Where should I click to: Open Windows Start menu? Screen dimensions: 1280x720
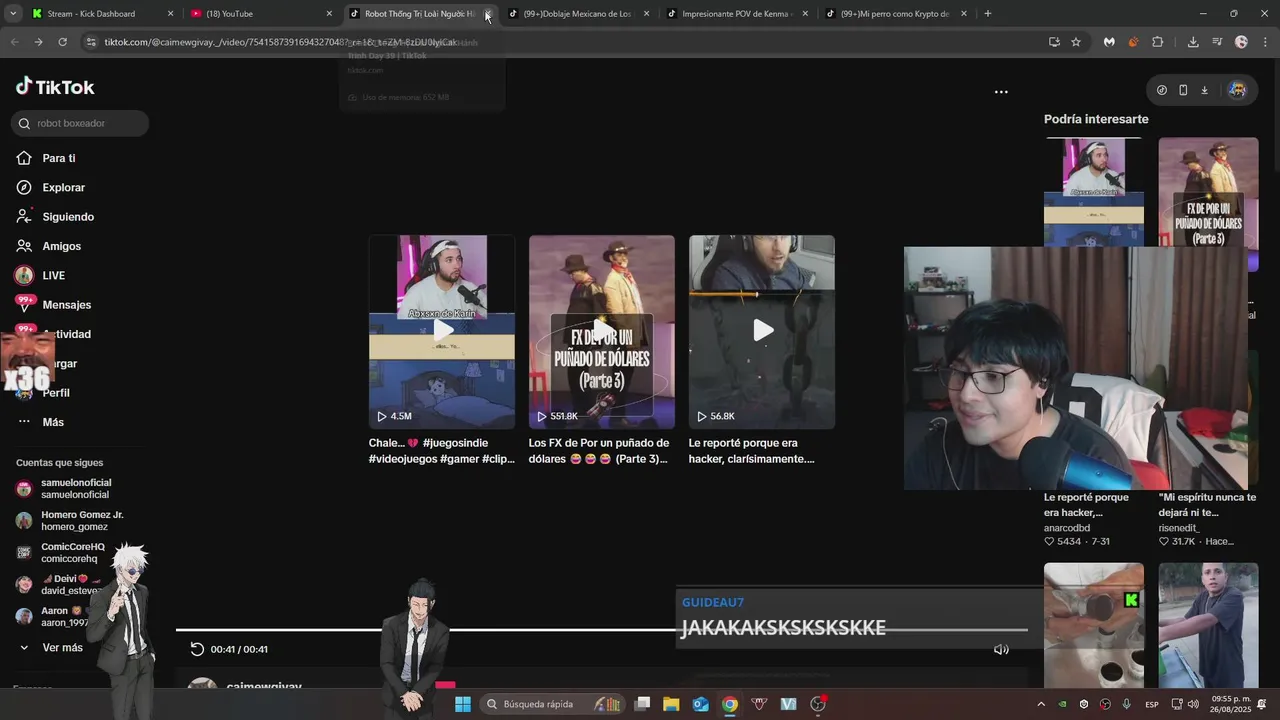click(463, 704)
